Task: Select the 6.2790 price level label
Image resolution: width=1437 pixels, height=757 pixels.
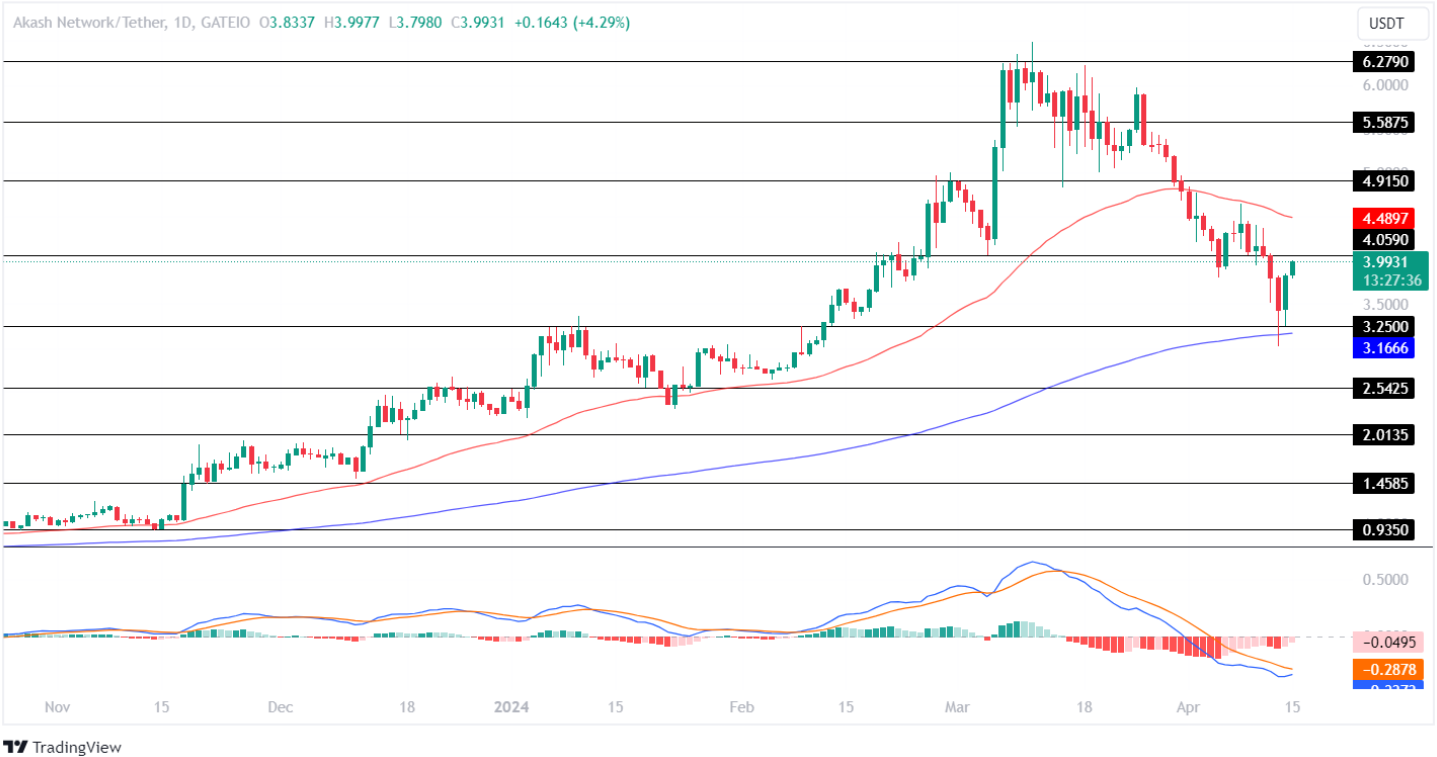Action: tap(1385, 62)
